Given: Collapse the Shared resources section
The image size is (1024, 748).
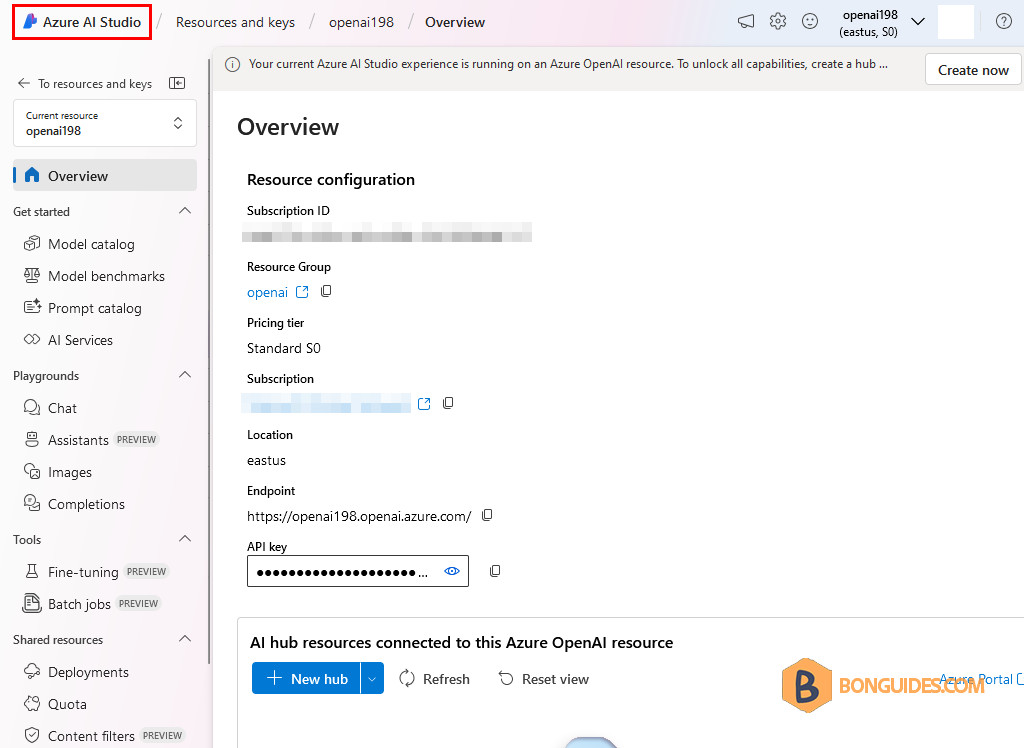Looking at the screenshot, I should [185, 639].
